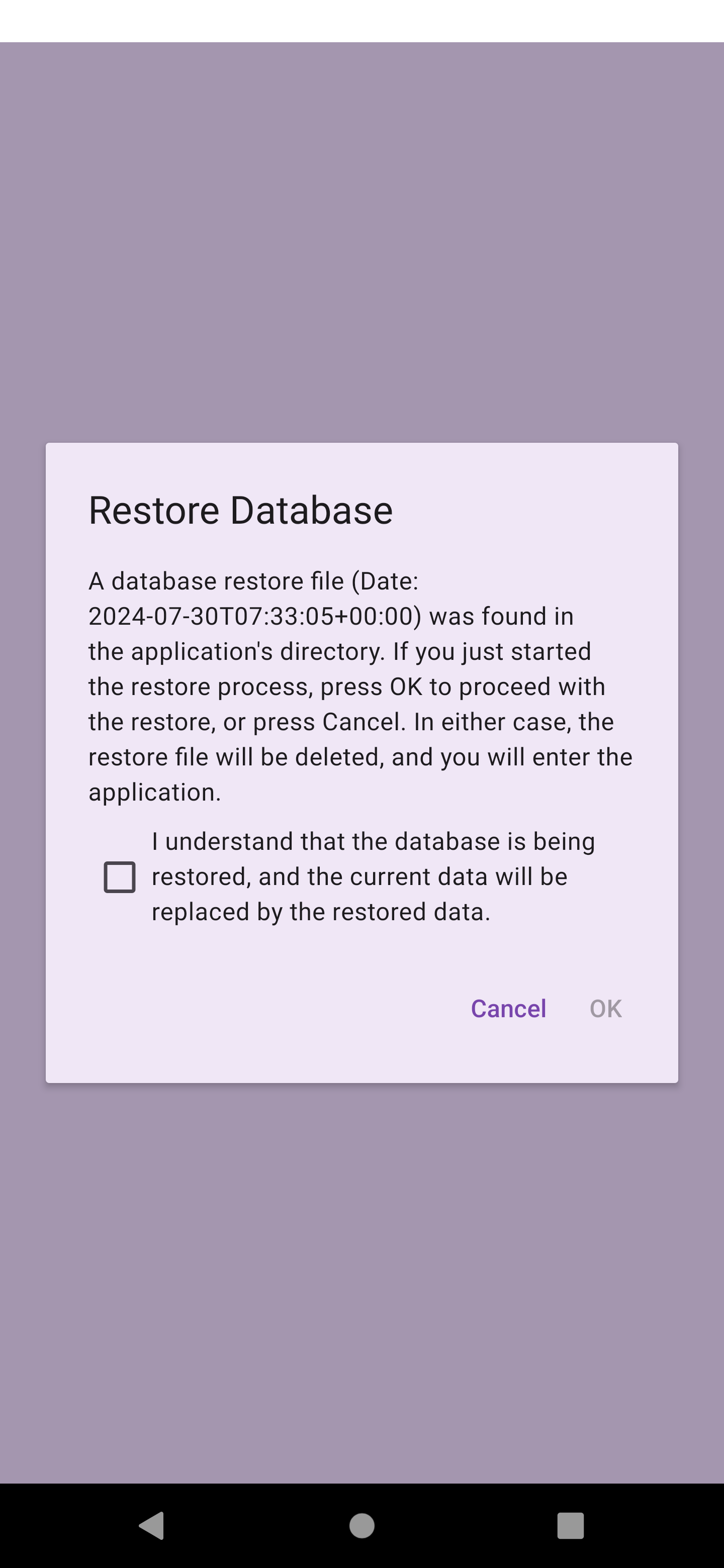This screenshot has width=724, height=1568.
Task: Click the 2024-07-30T07:33:05+00:00 timestamp text
Action: 254,616
